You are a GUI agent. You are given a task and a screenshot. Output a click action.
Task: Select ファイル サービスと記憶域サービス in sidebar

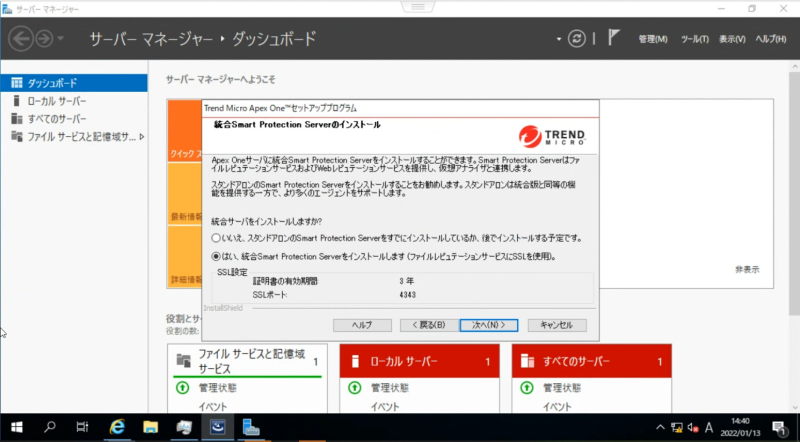point(74,137)
